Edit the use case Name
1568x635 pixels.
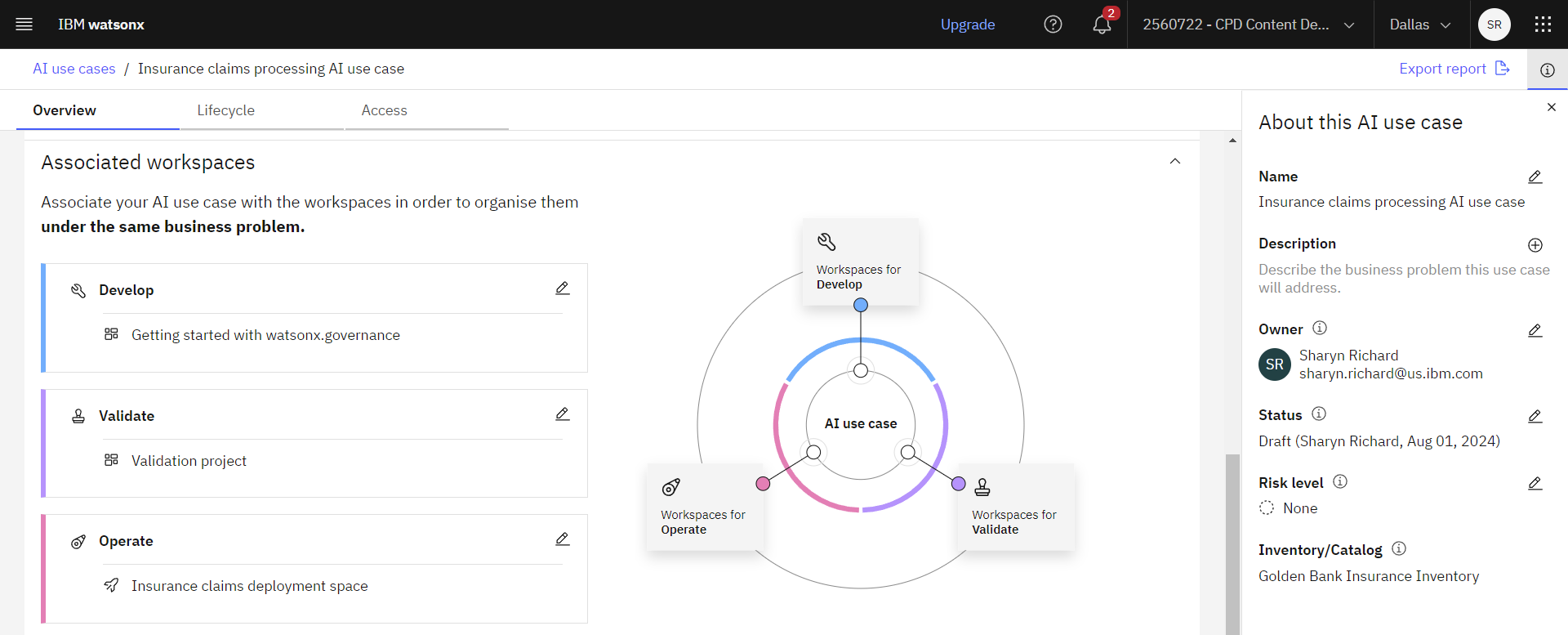pos(1535,177)
